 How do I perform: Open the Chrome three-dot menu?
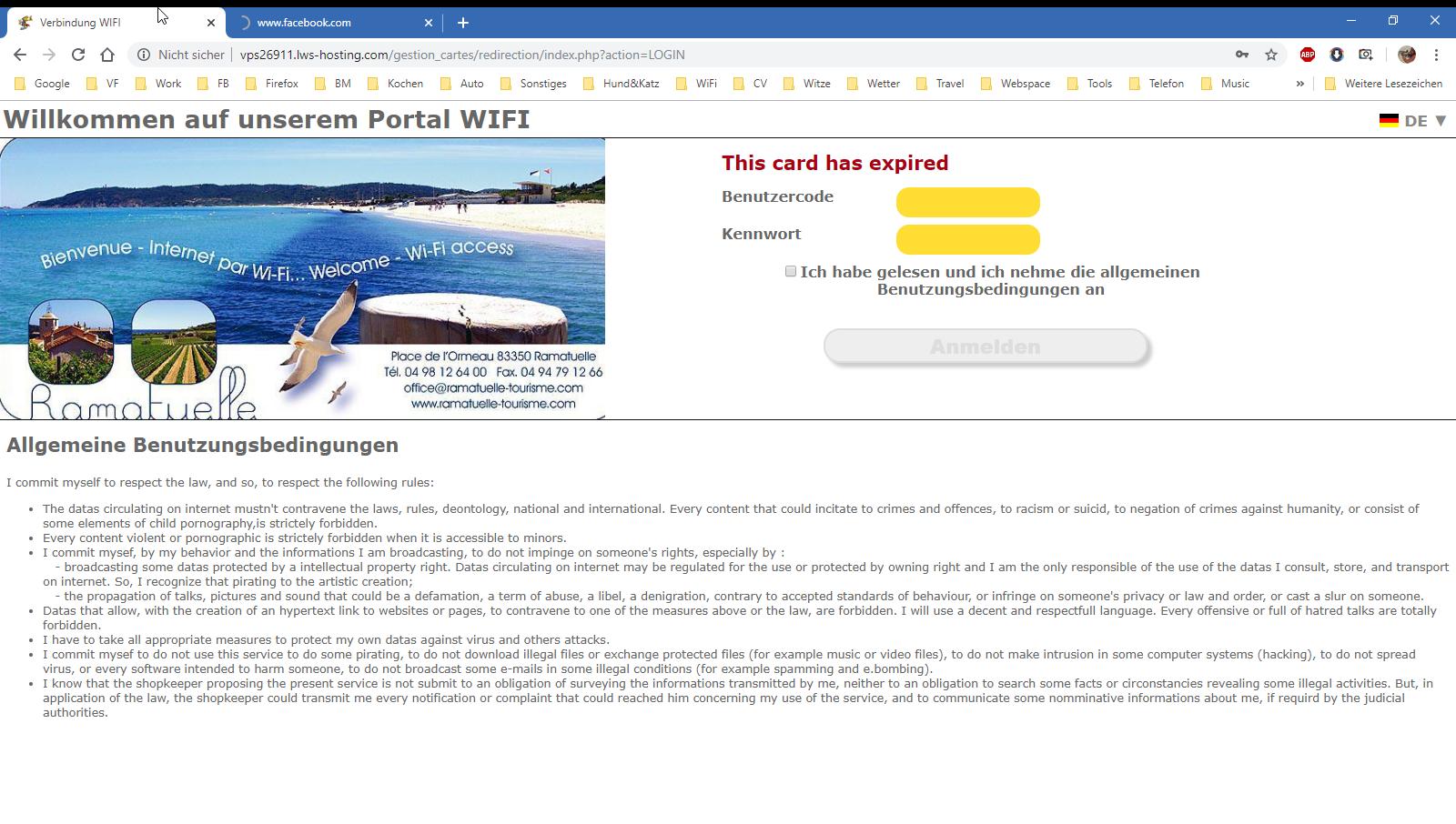[x=1436, y=55]
